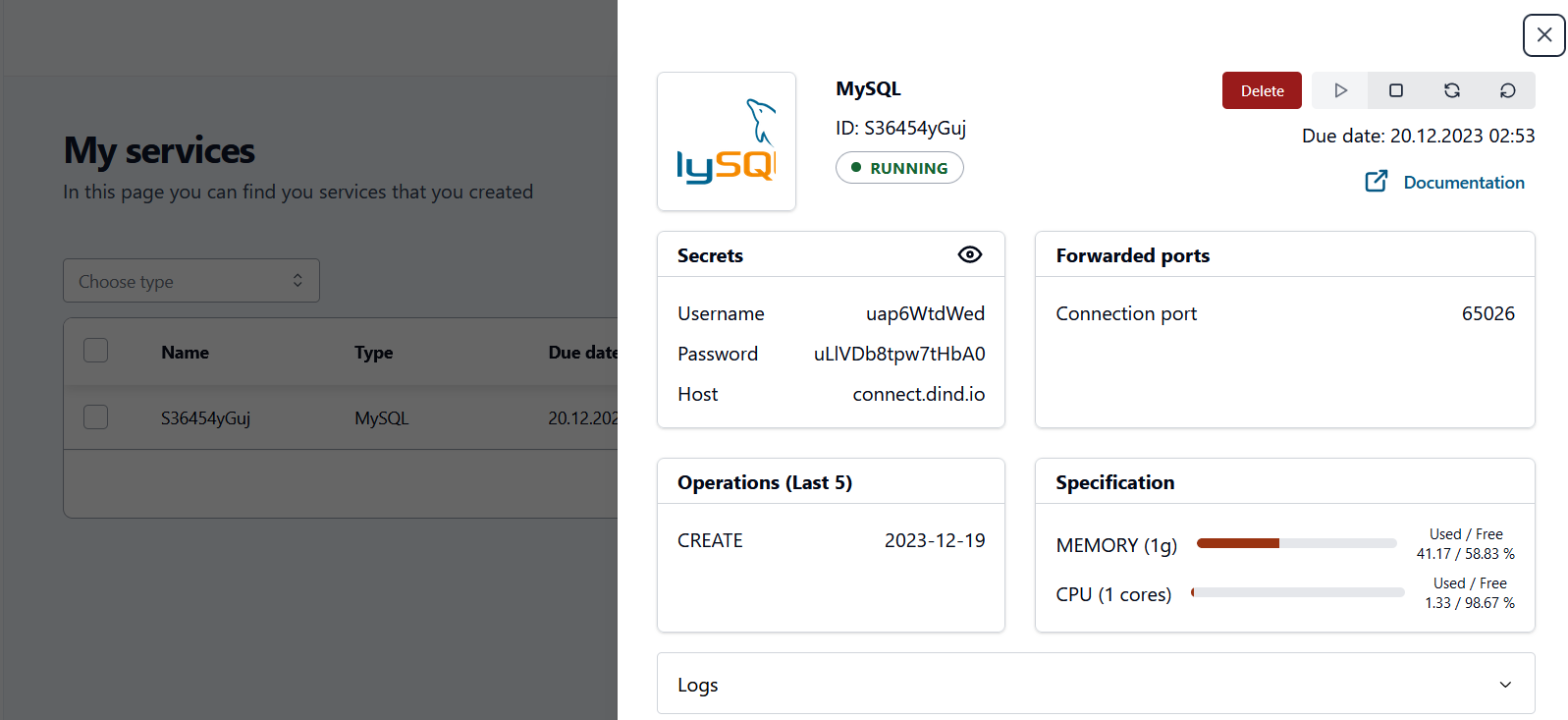This screenshot has height=720, width=1568.
Task: Click the Forwarded ports heading
Action: (1133, 255)
